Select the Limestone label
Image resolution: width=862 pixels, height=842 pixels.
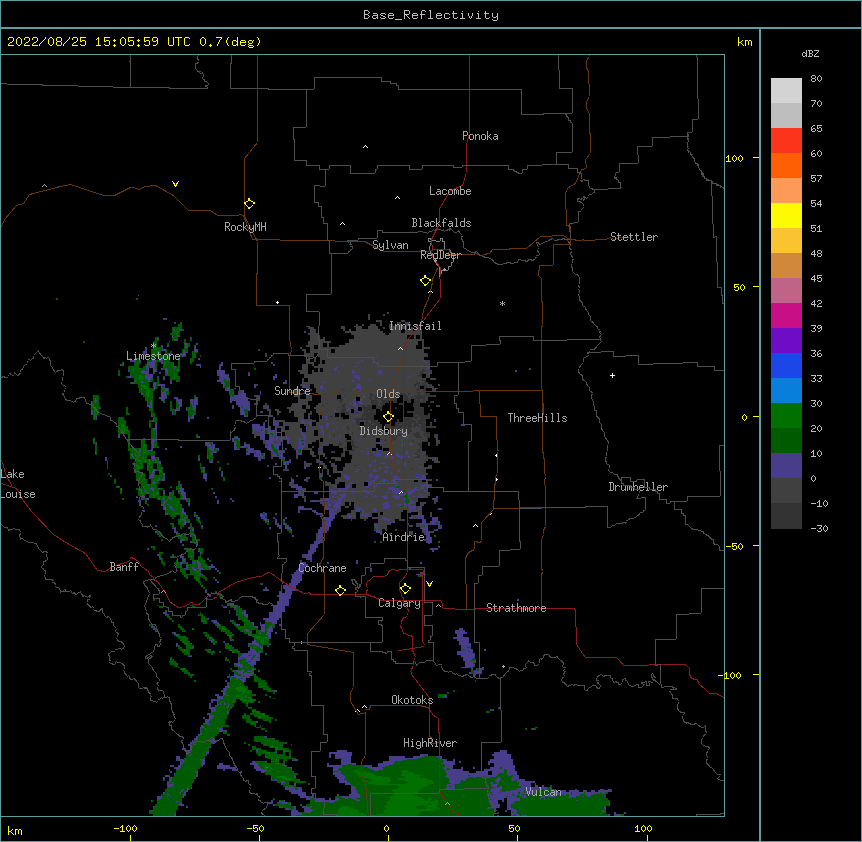[153, 356]
